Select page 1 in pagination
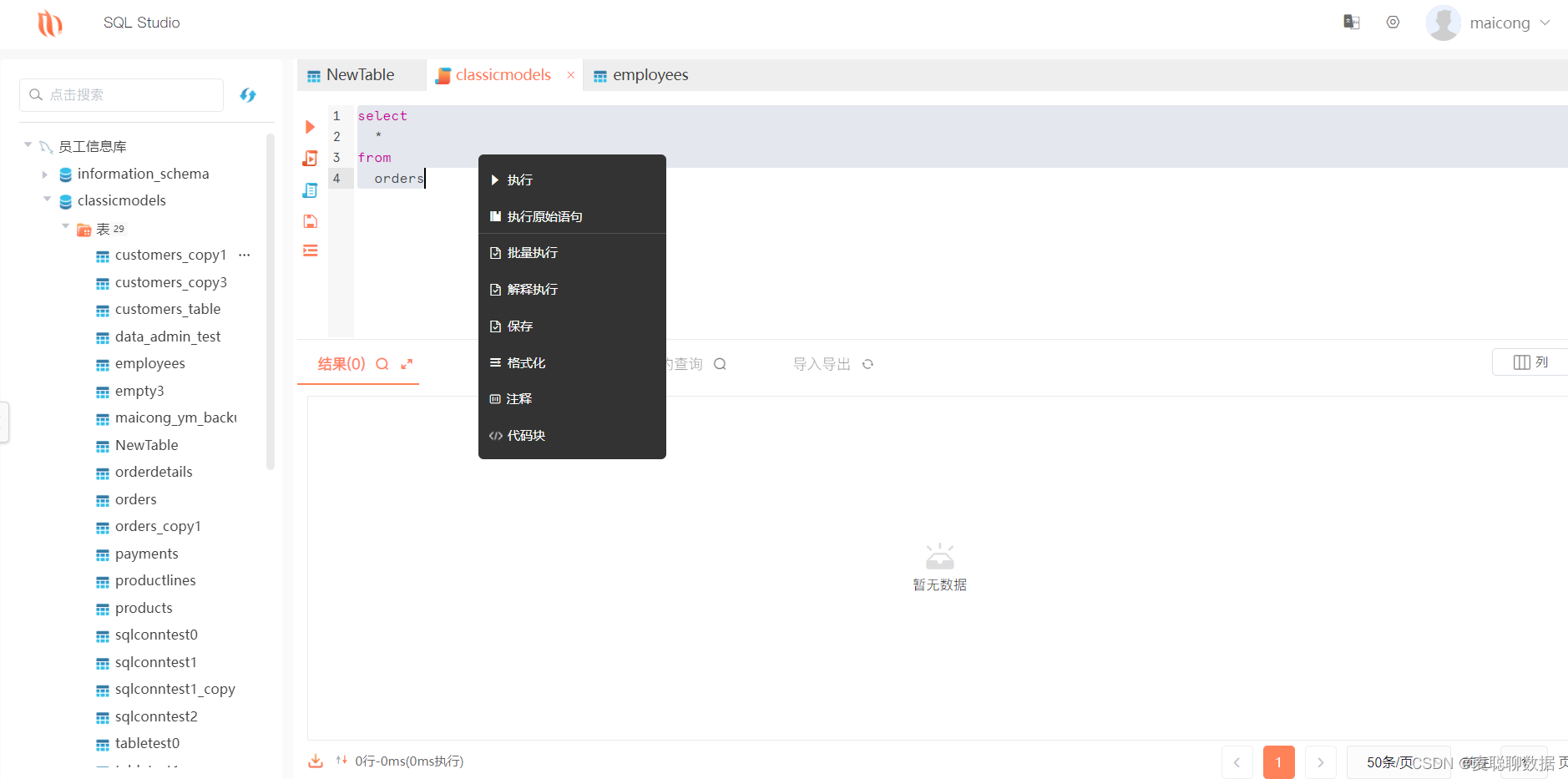 pyautogui.click(x=1279, y=762)
